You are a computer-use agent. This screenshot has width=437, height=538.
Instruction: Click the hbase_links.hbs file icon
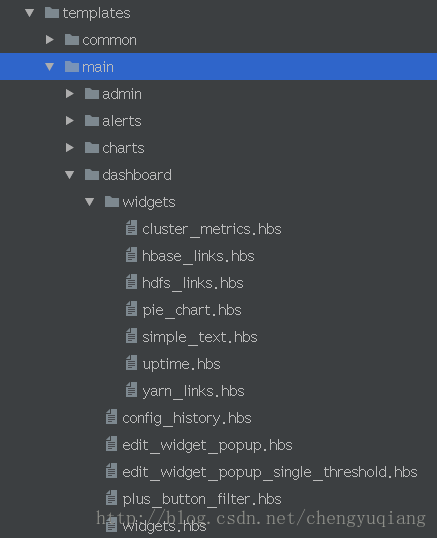(131, 255)
